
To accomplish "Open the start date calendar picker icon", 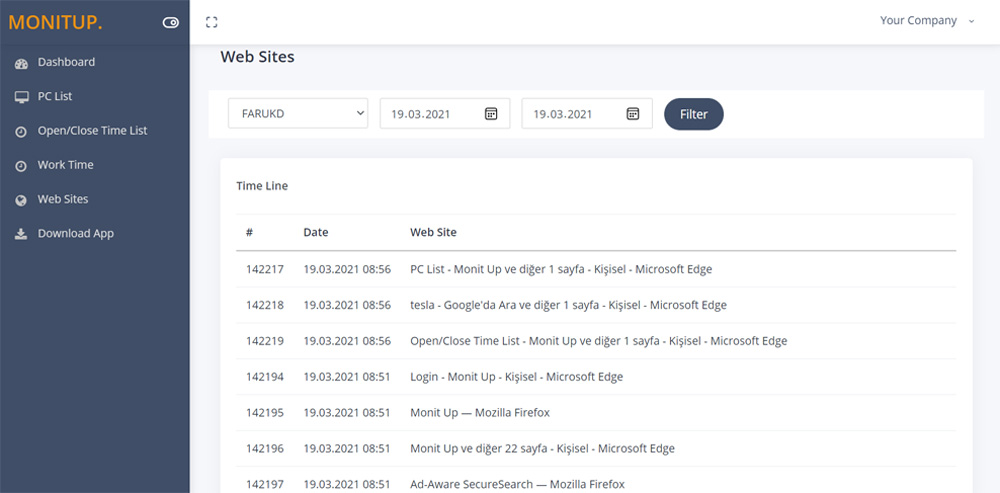I will tap(490, 114).
